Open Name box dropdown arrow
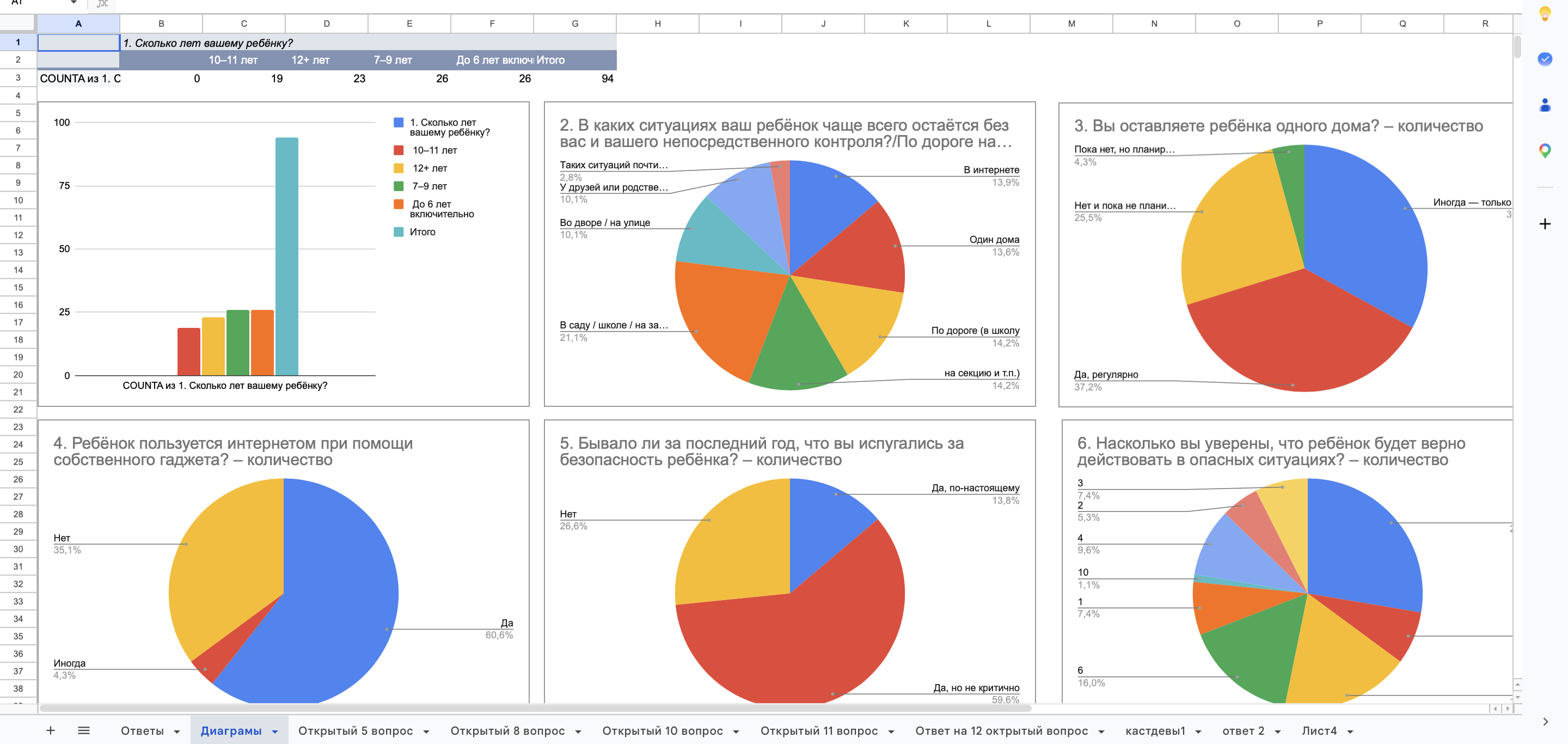 [x=73, y=2]
